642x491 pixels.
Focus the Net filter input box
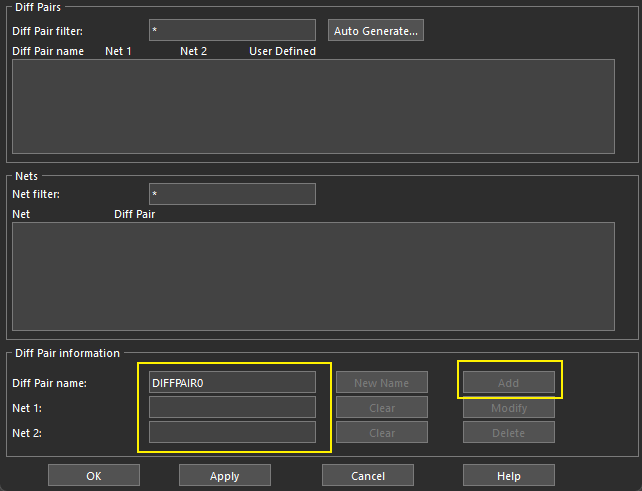[232, 194]
